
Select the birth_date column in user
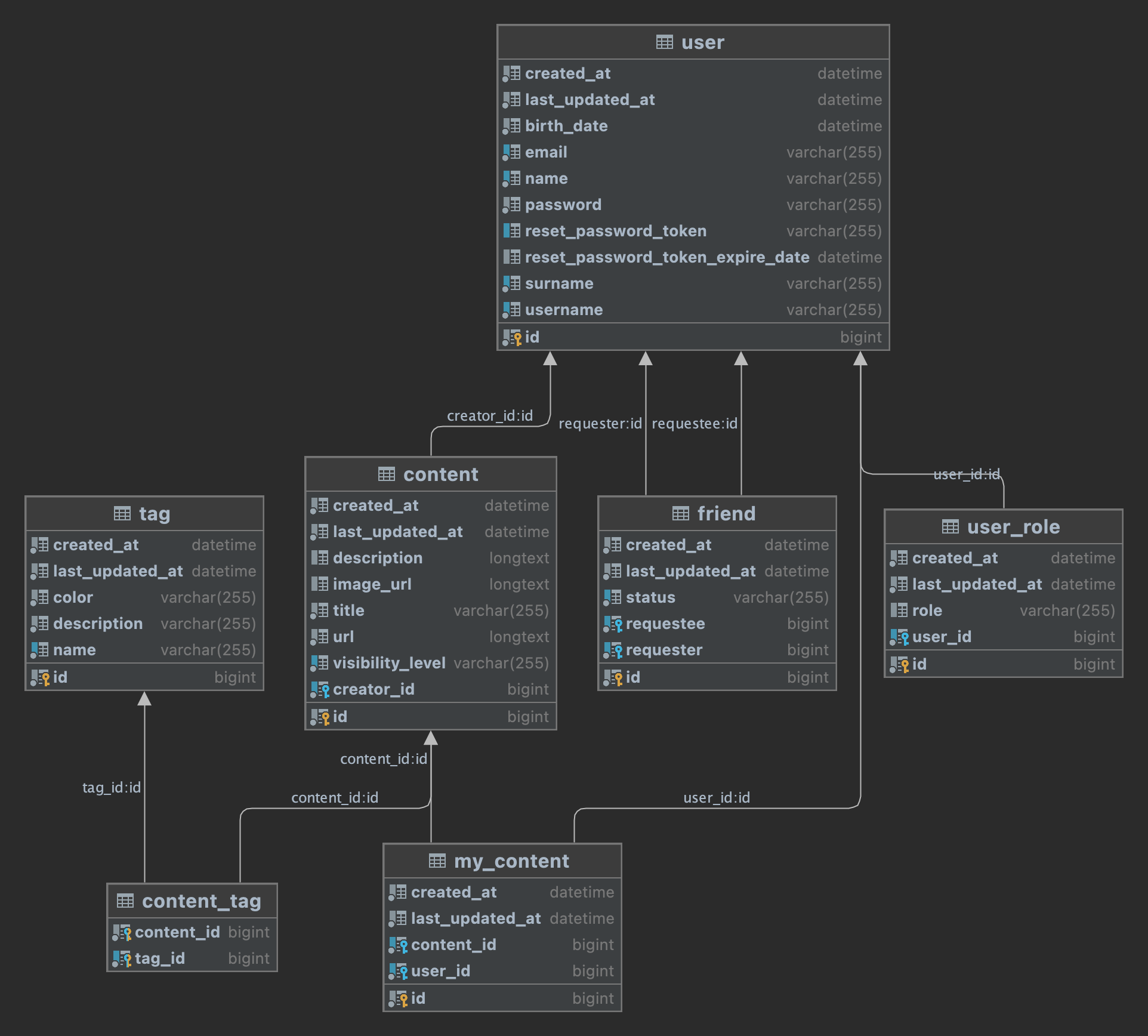pos(693,126)
